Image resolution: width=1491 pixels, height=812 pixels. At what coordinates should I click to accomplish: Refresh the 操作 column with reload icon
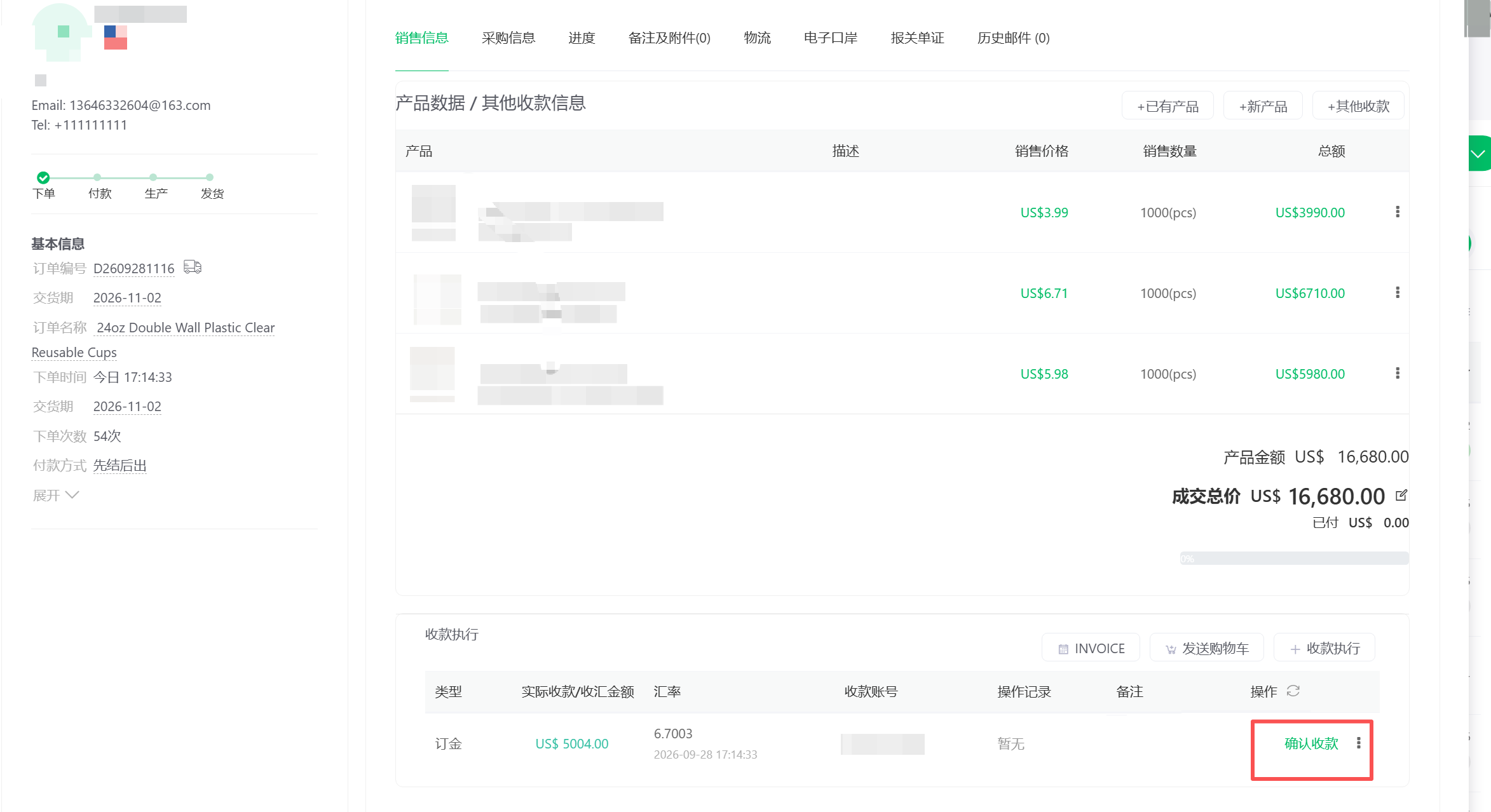click(x=1293, y=691)
